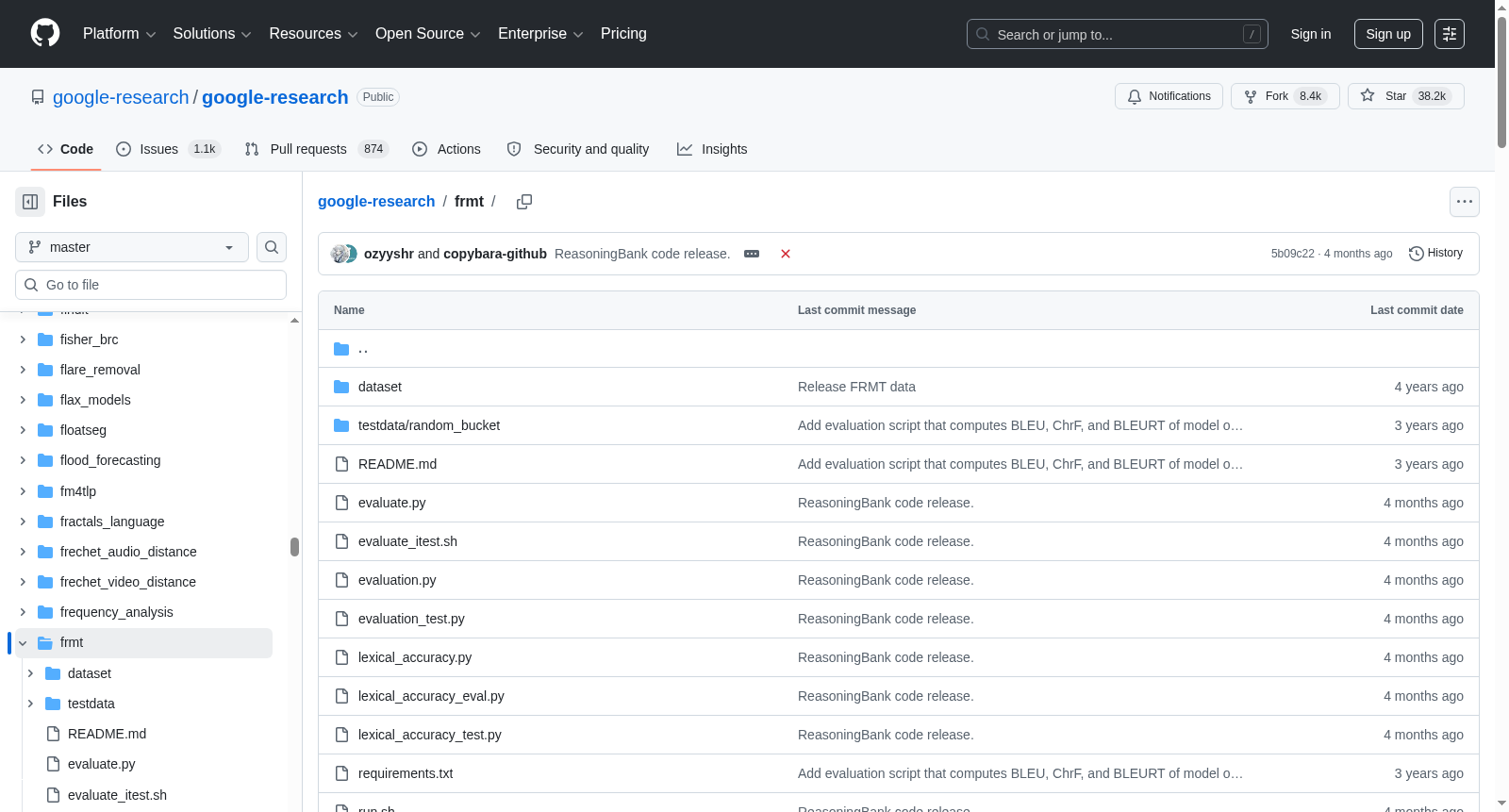Click the README.md file icon in file list
The width and height of the screenshot is (1509, 812).
coord(341,464)
